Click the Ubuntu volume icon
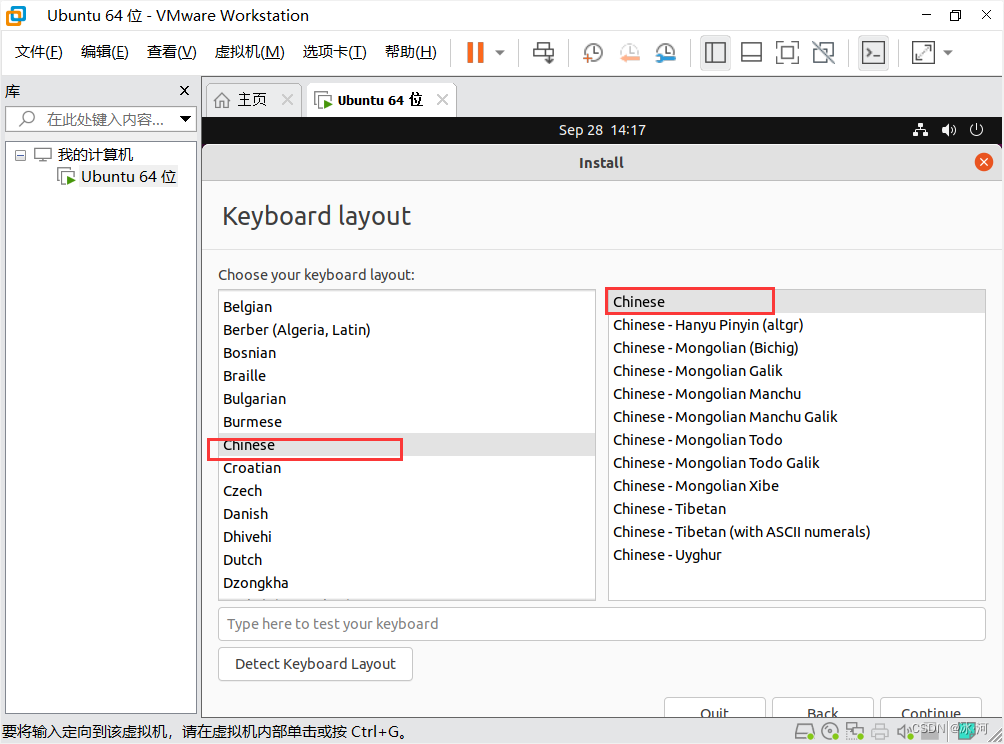This screenshot has width=1004, height=744. pos(949,130)
